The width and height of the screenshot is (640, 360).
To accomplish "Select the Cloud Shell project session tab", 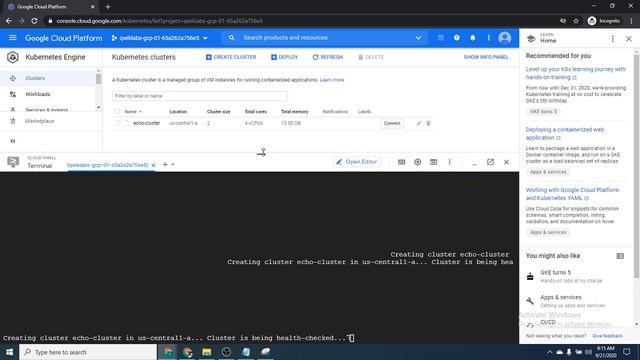I will [x=107, y=165].
